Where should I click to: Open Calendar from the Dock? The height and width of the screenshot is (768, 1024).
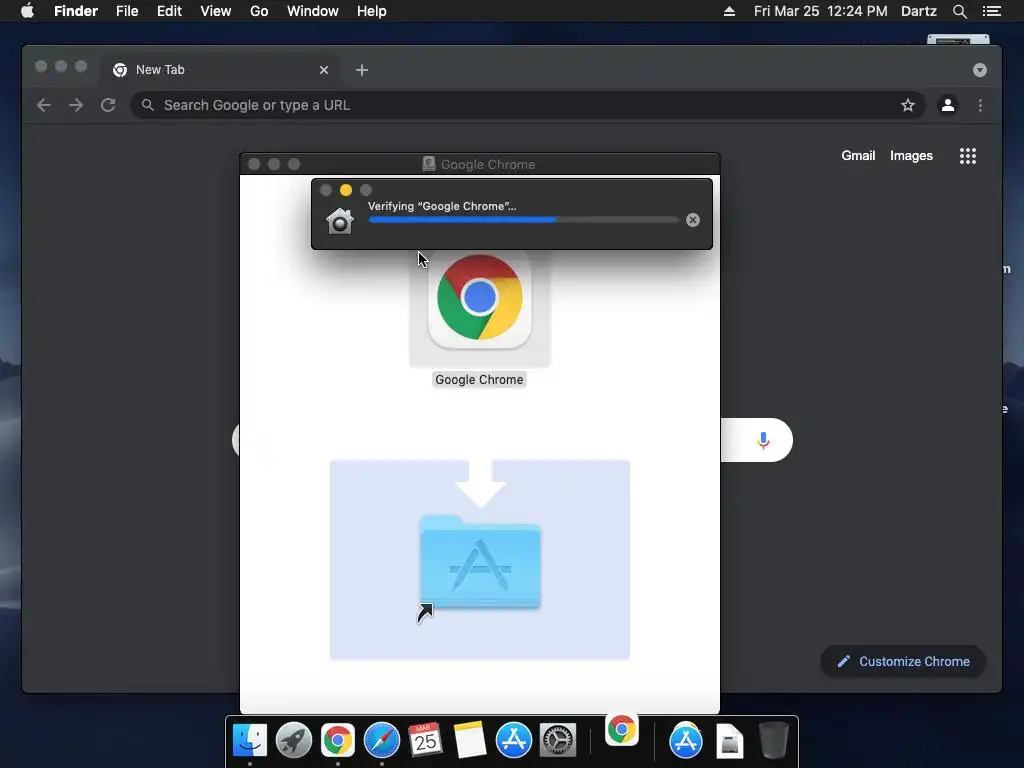(x=425, y=741)
